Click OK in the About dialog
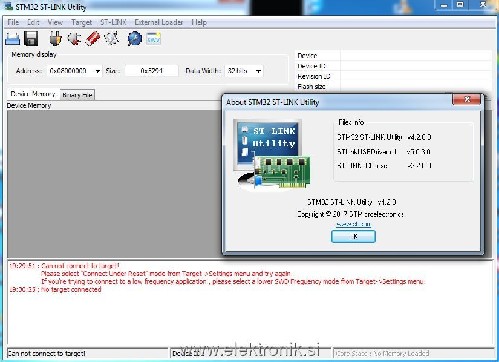The width and height of the screenshot is (499, 362). (353, 236)
